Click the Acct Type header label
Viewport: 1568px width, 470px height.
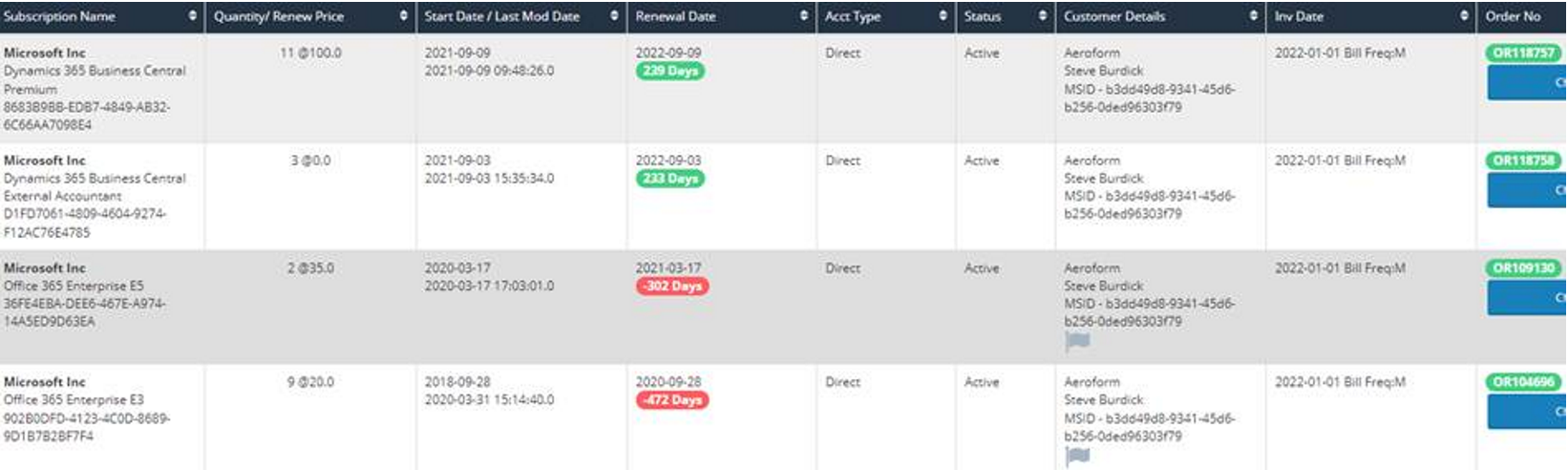point(853,16)
